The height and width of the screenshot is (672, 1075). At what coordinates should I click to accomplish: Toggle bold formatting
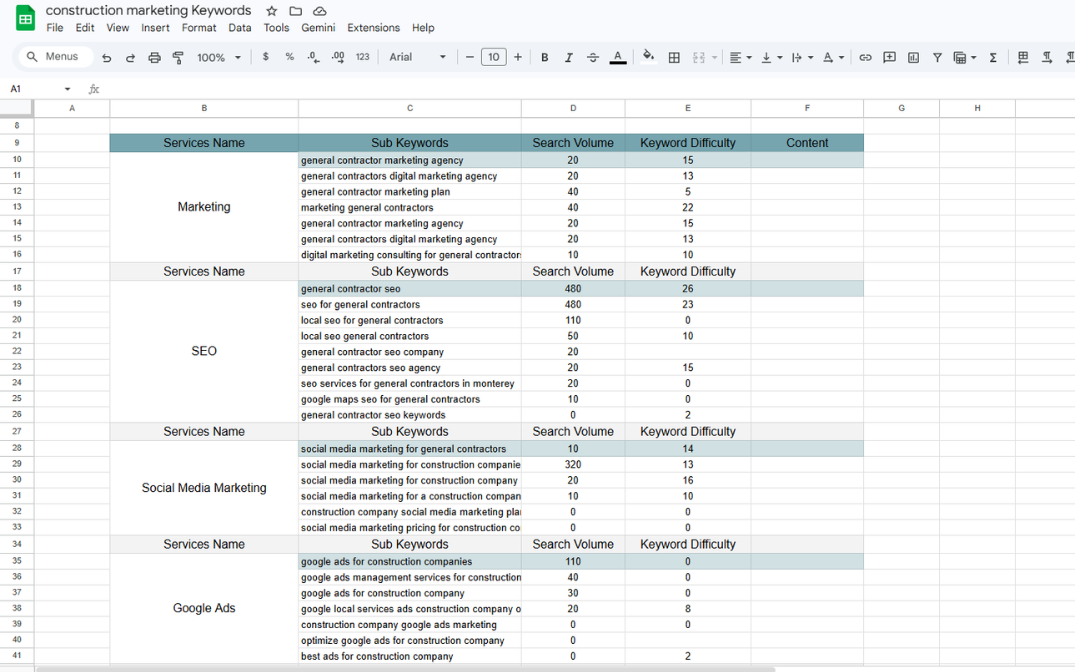[545, 58]
